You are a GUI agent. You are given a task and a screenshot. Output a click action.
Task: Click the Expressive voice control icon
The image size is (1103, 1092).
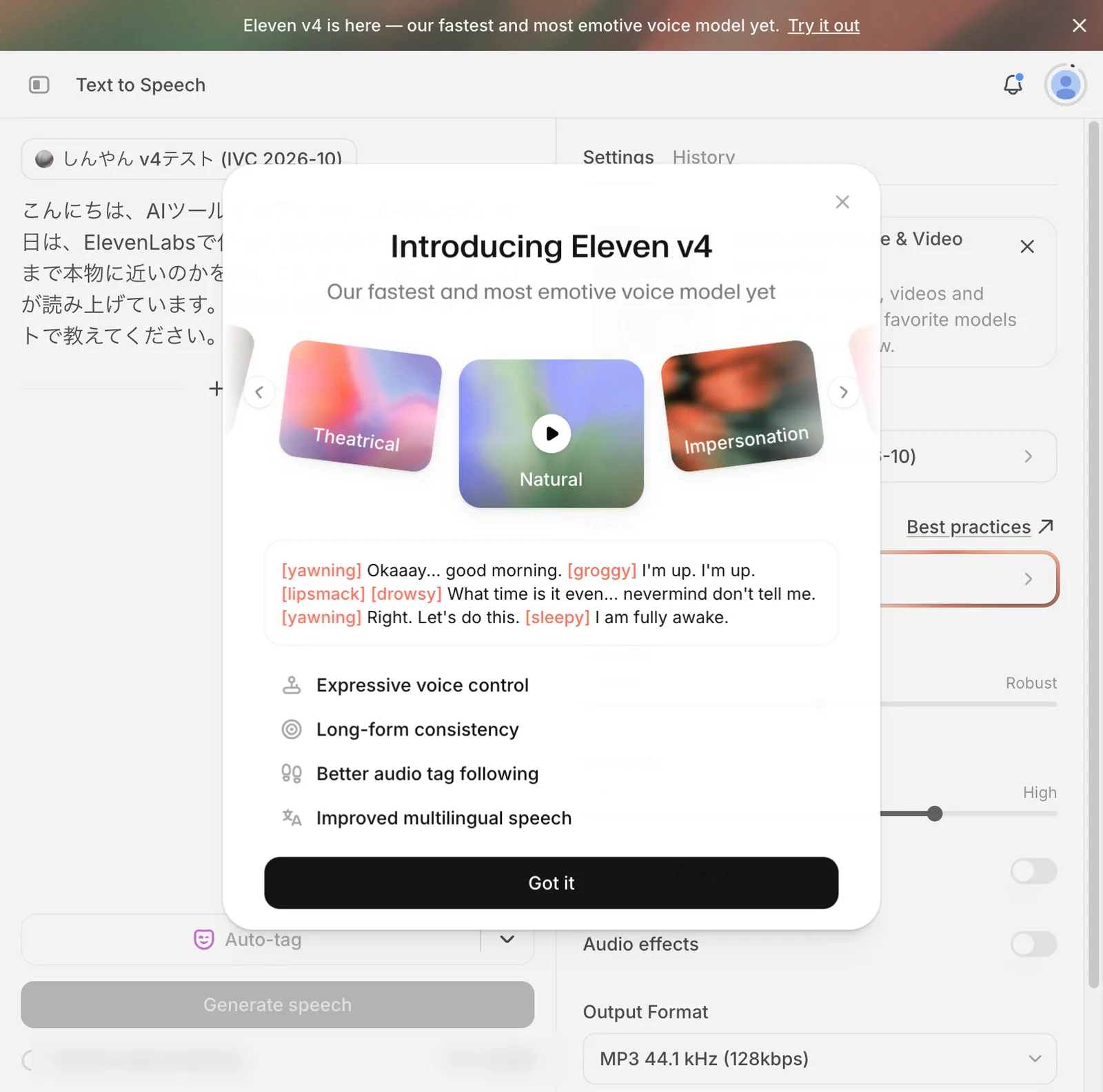292,685
